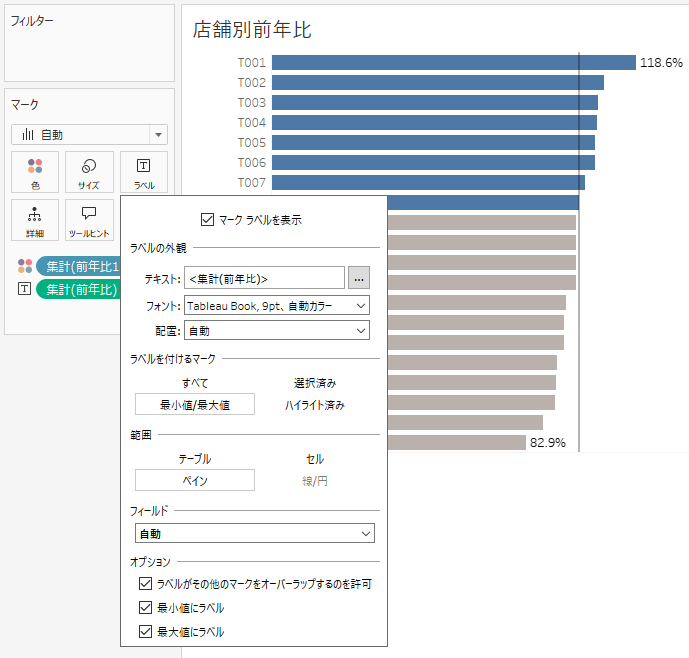Viewport: 689px width, 658px height.
Task: Click color dots icon beside 集計(前年比1 pill
Action: pyautogui.click(x=25, y=266)
